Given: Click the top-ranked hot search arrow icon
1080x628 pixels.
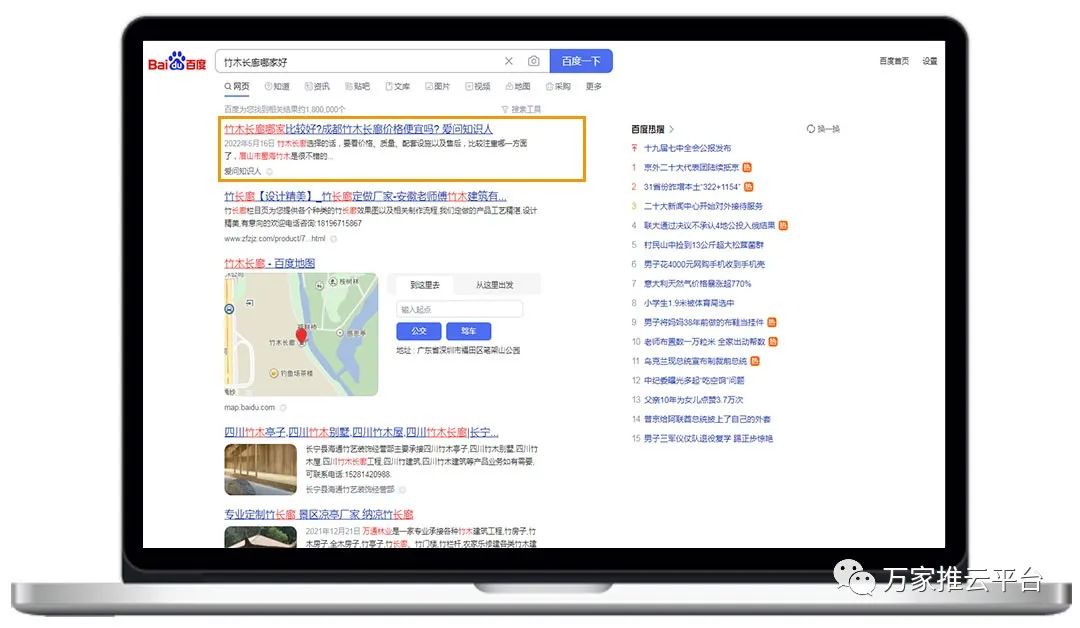Looking at the screenshot, I should tap(634, 148).
